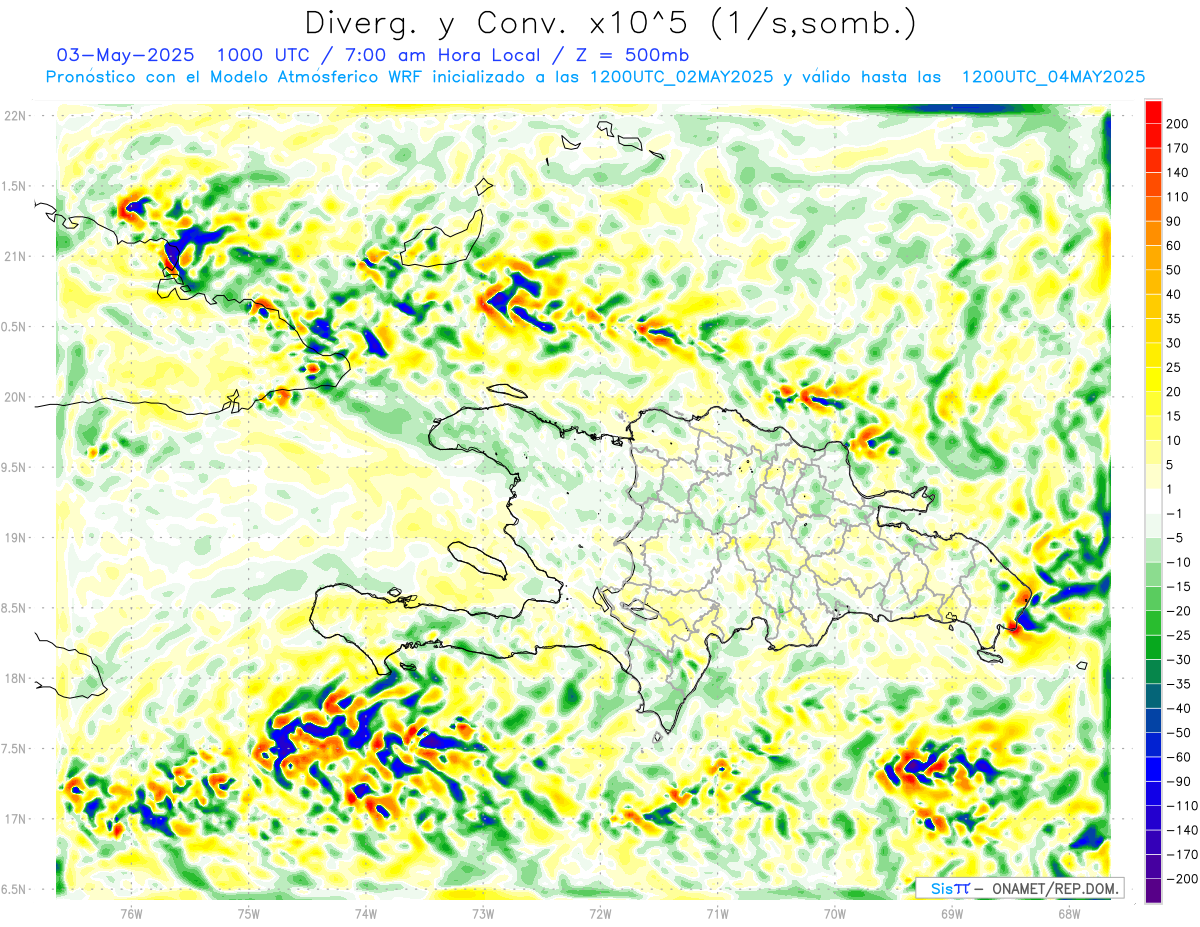Click the white colorbar swatch between 1 and -1
The height and width of the screenshot is (927, 1200).
coord(1153,501)
